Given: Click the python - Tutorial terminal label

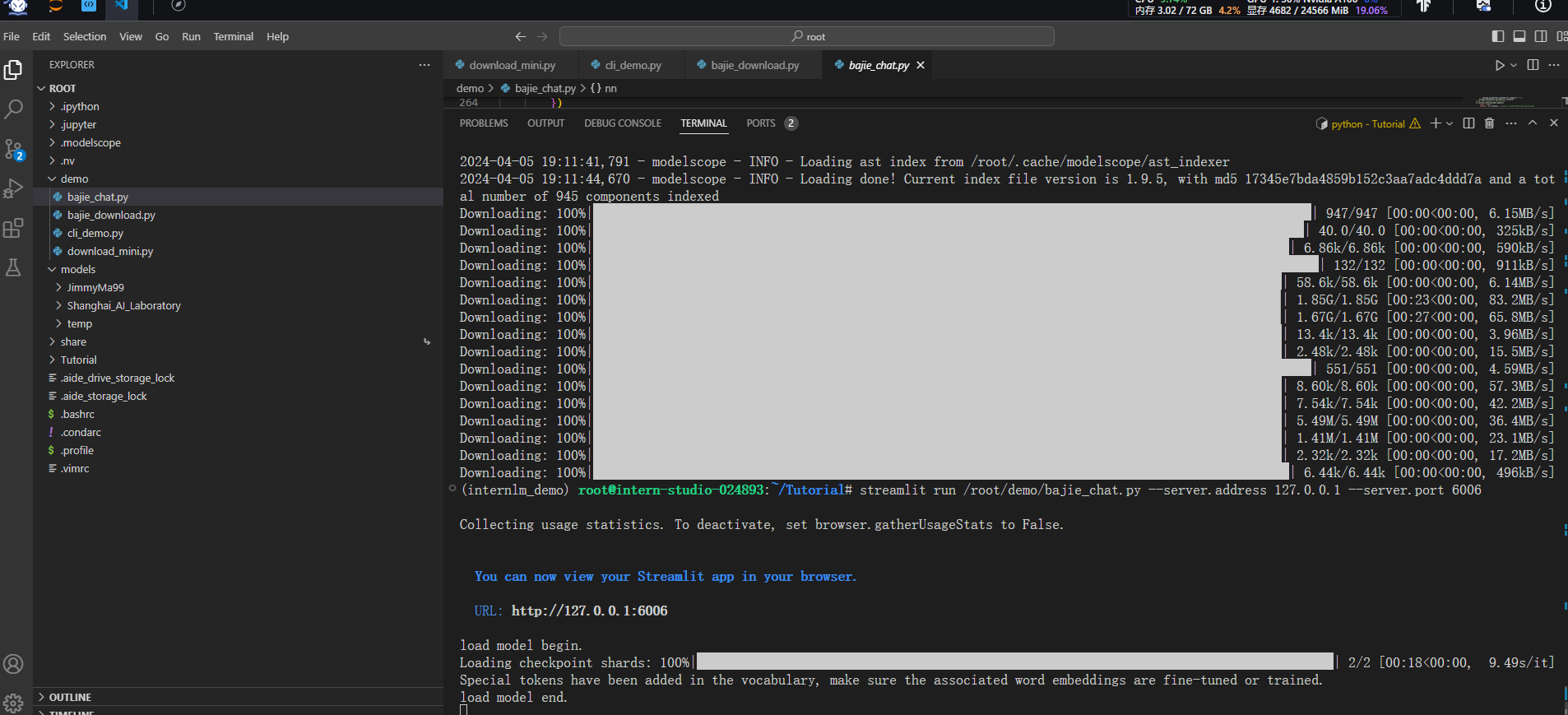Looking at the screenshot, I should [x=1367, y=123].
